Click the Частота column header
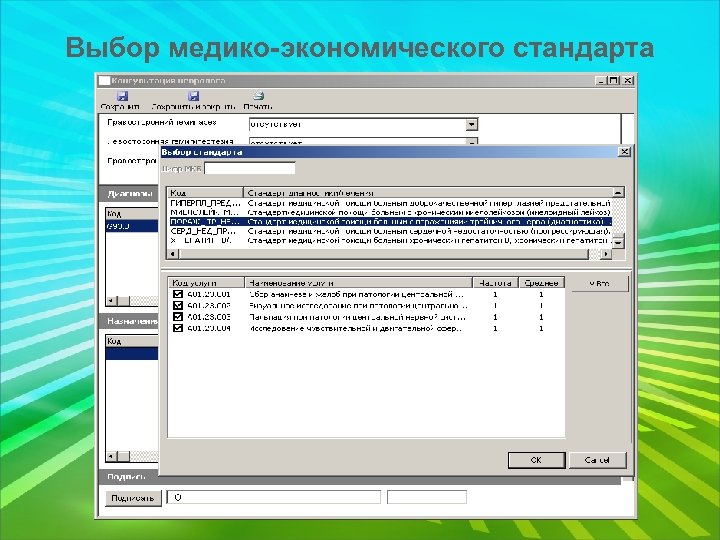This screenshot has width=720, height=540. [495, 283]
